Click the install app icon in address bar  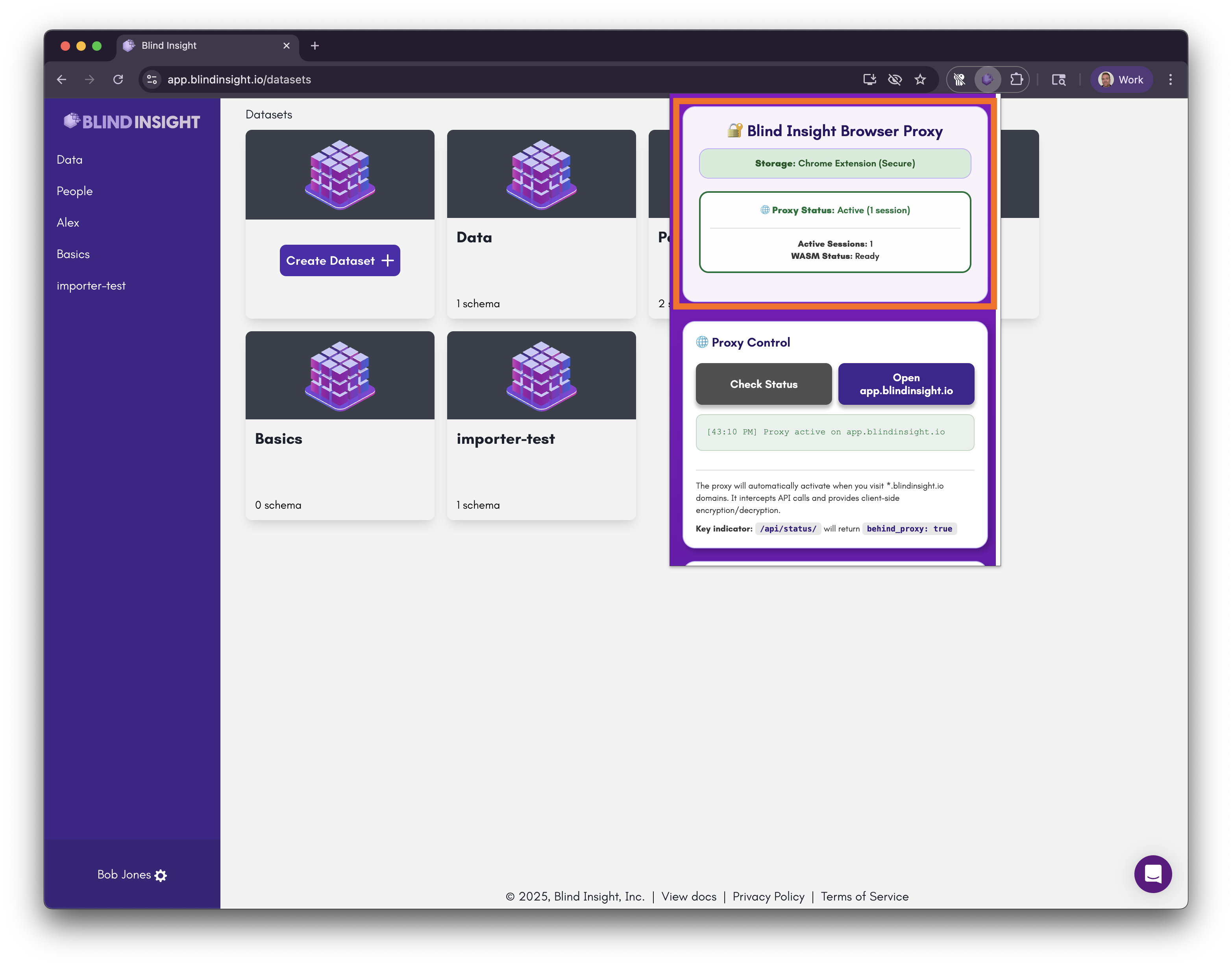(x=869, y=80)
